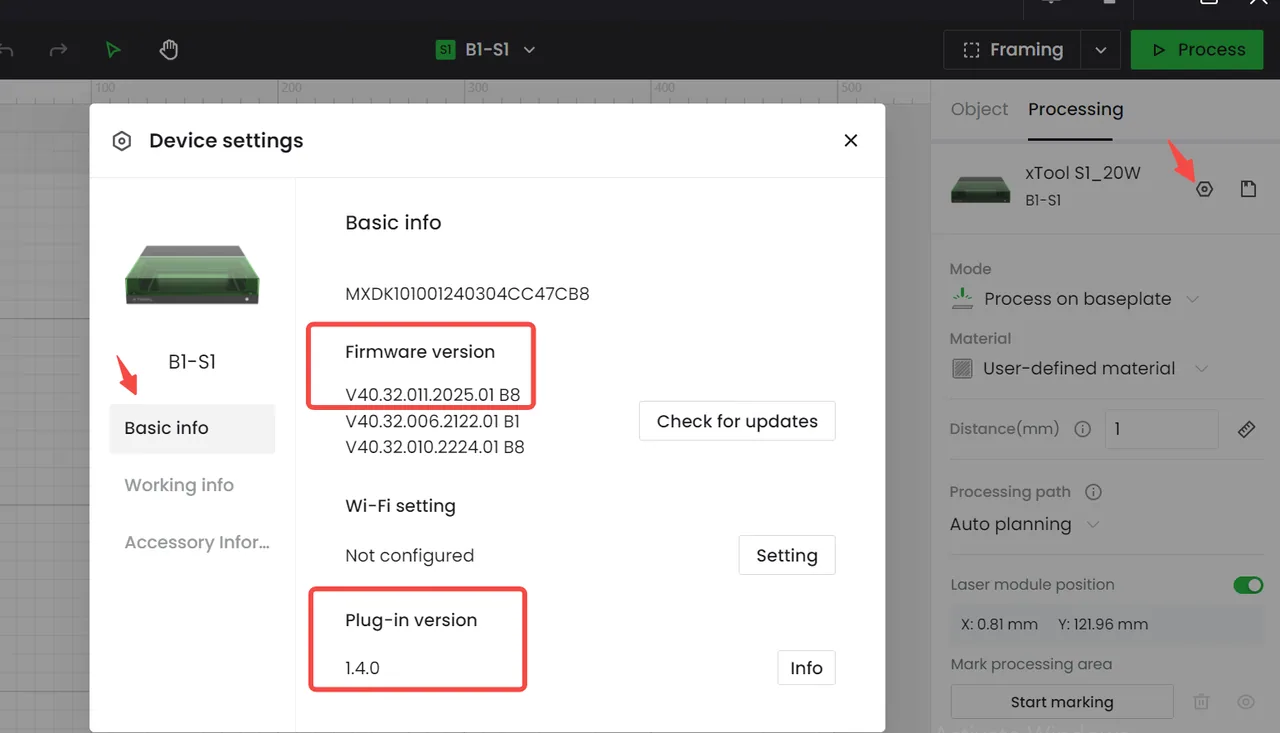Delete marked area with trash icon

click(x=1202, y=702)
